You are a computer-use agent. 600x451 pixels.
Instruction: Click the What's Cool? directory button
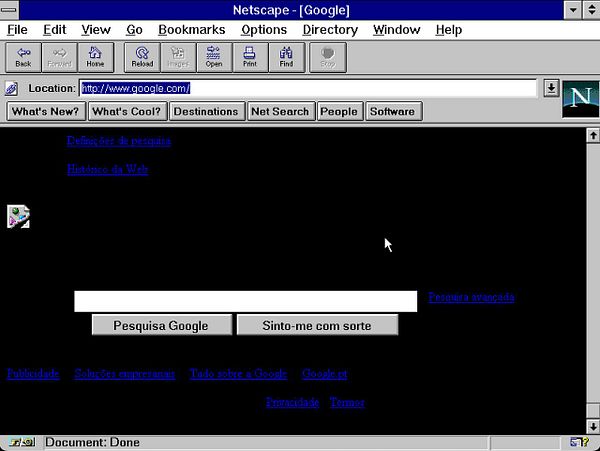(x=127, y=111)
